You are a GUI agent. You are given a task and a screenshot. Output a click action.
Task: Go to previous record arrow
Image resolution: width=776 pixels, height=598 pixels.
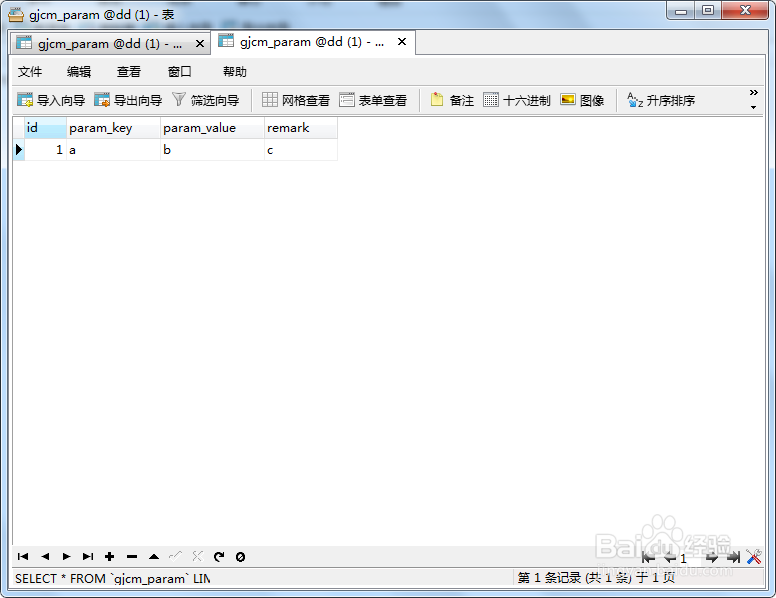[x=45, y=556]
